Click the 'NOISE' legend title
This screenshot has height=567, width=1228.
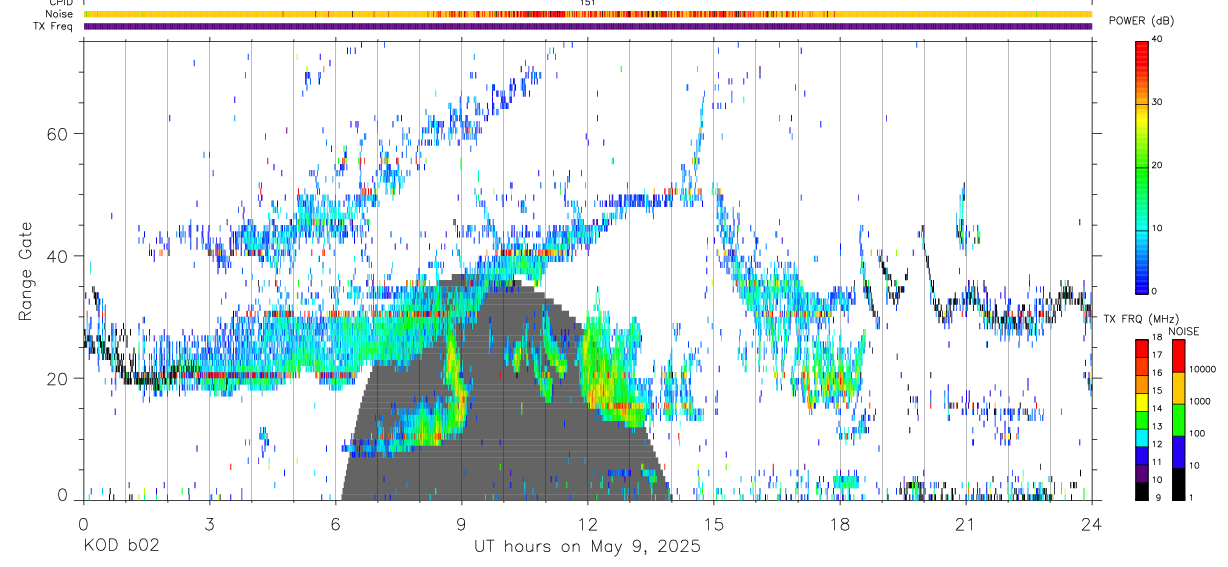pyautogui.click(x=1185, y=331)
